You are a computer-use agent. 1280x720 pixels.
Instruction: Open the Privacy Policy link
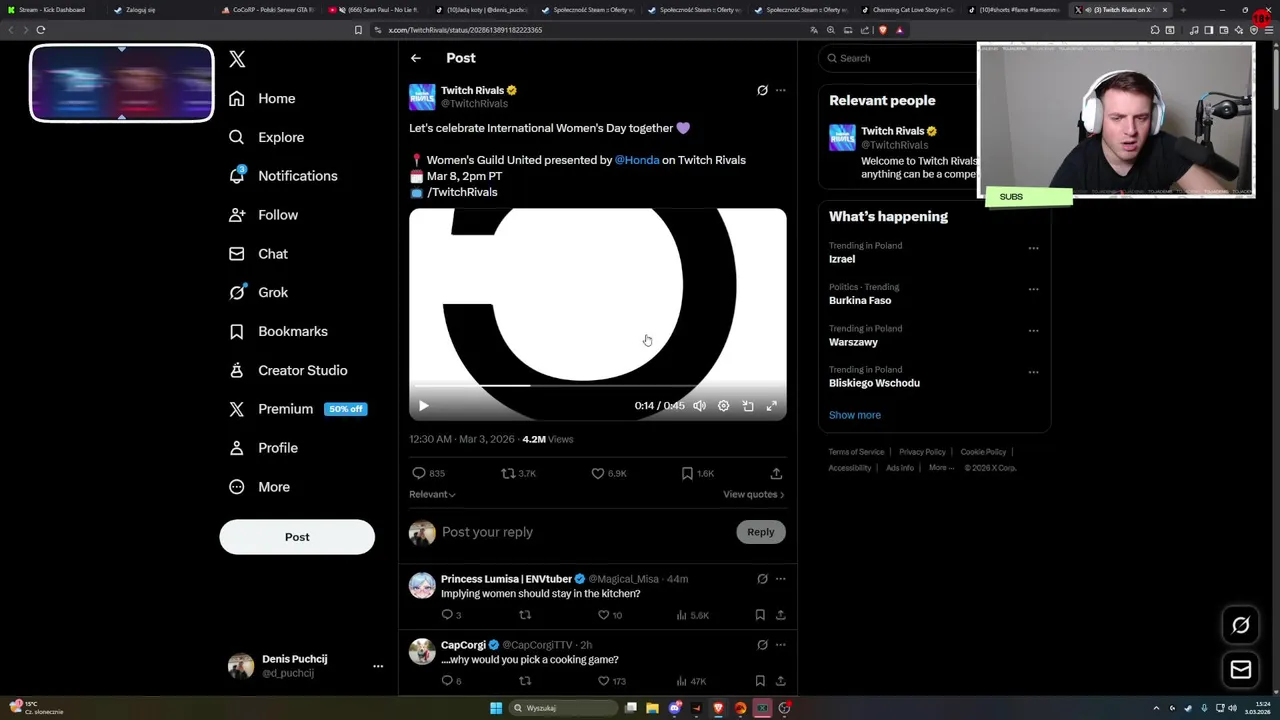(x=922, y=452)
